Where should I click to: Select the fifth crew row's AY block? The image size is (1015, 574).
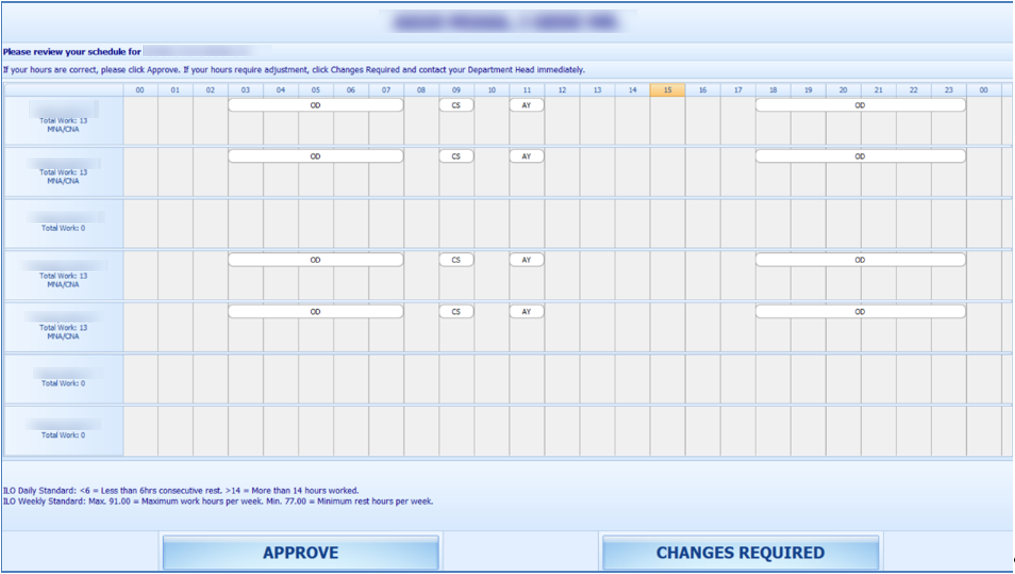pos(527,311)
